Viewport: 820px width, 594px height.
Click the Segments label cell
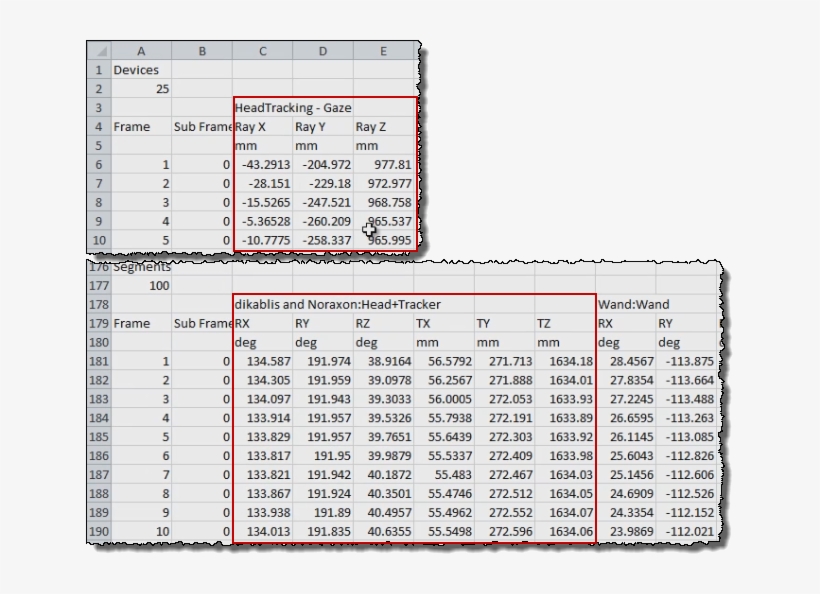pos(139,265)
